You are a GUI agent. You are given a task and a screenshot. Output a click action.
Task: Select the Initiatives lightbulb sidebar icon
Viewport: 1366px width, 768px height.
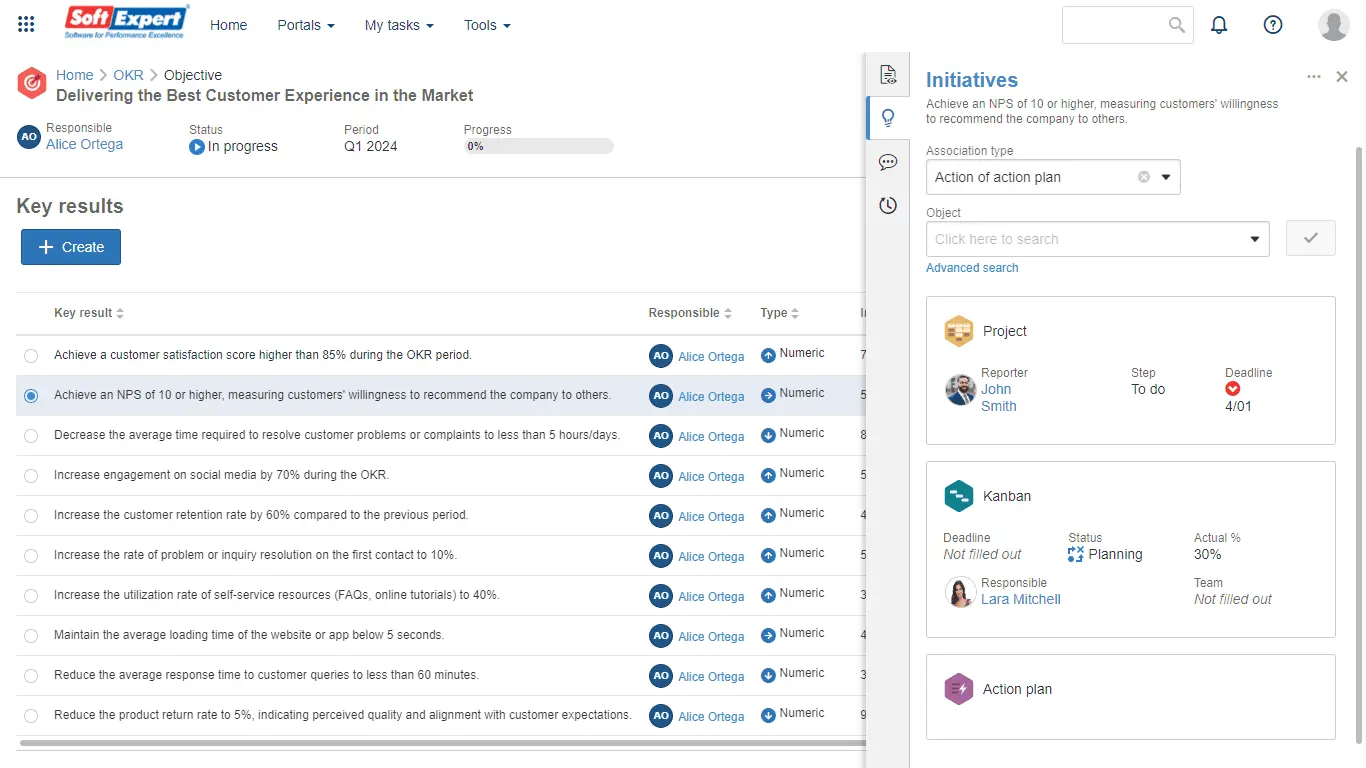pyautogui.click(x=887, y=118)
